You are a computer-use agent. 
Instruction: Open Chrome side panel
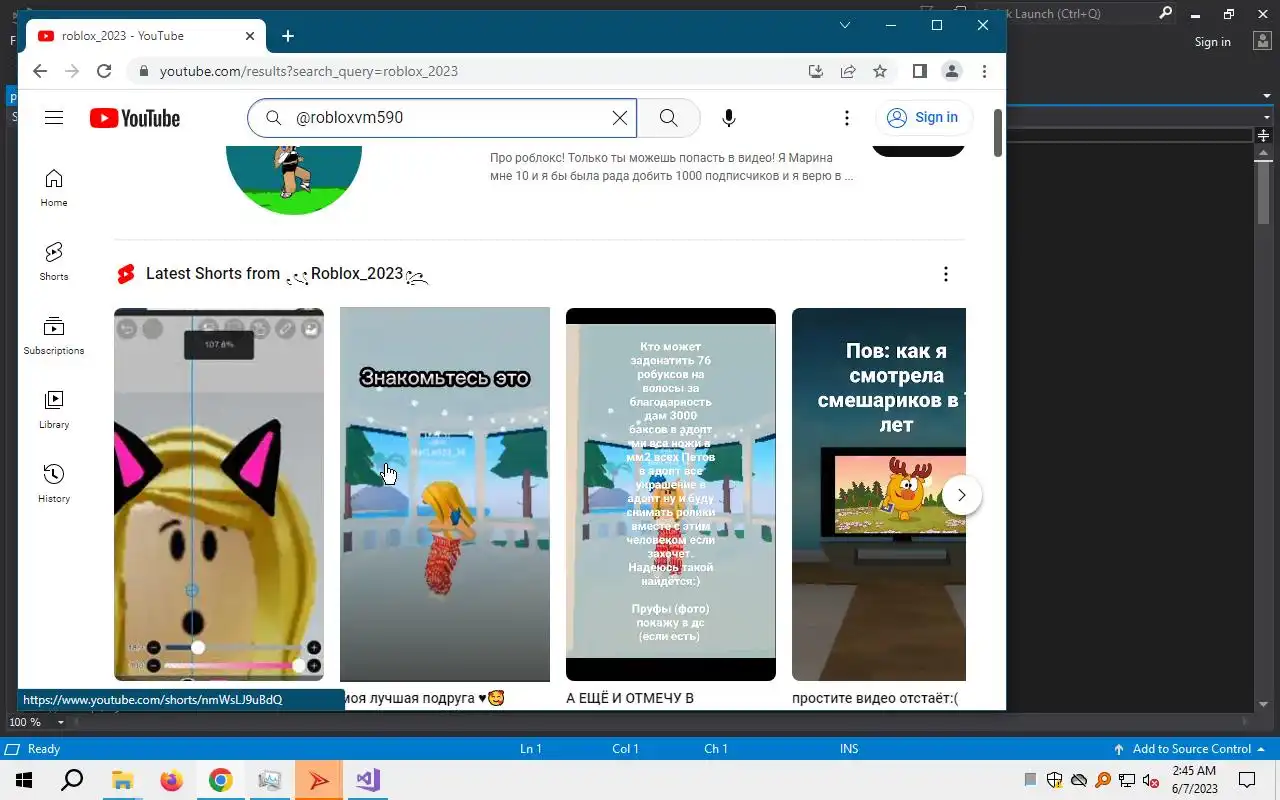[x=920, y=71]
